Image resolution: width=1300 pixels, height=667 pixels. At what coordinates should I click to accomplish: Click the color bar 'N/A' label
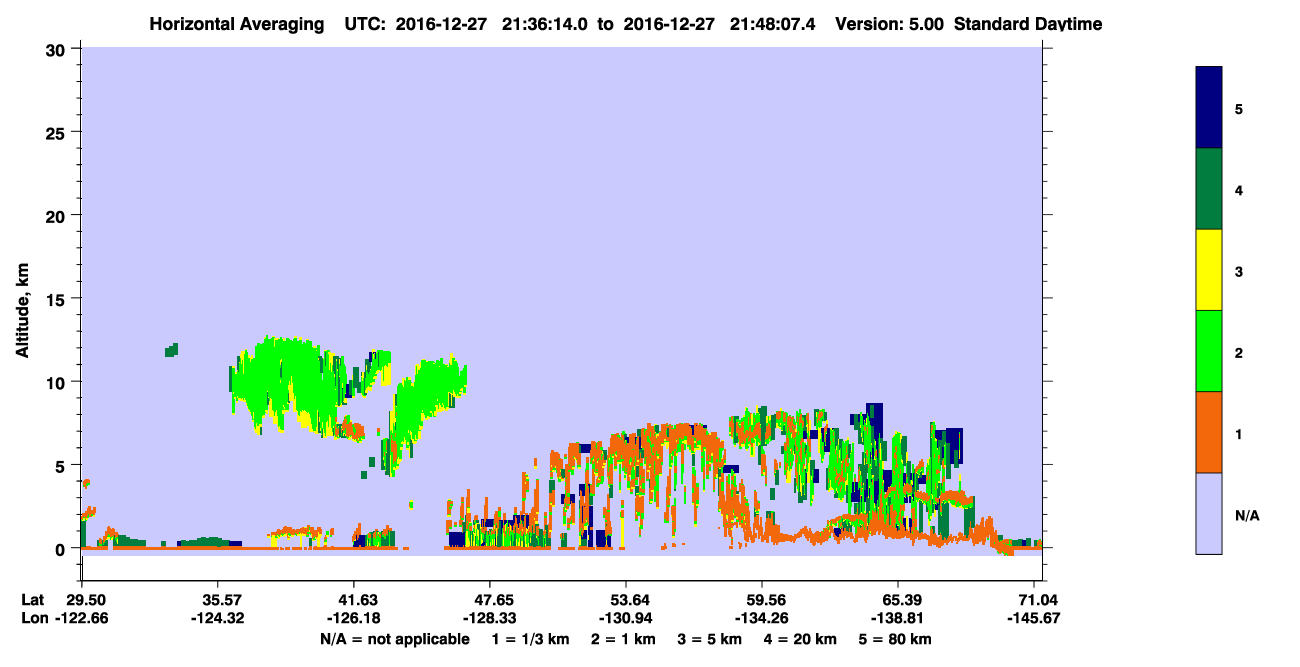[x=1246, y=515]
